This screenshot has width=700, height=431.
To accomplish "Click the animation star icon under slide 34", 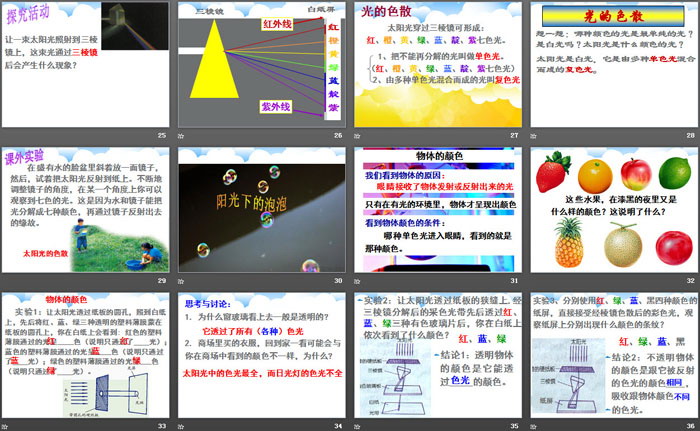I will [x=181, y=427].
